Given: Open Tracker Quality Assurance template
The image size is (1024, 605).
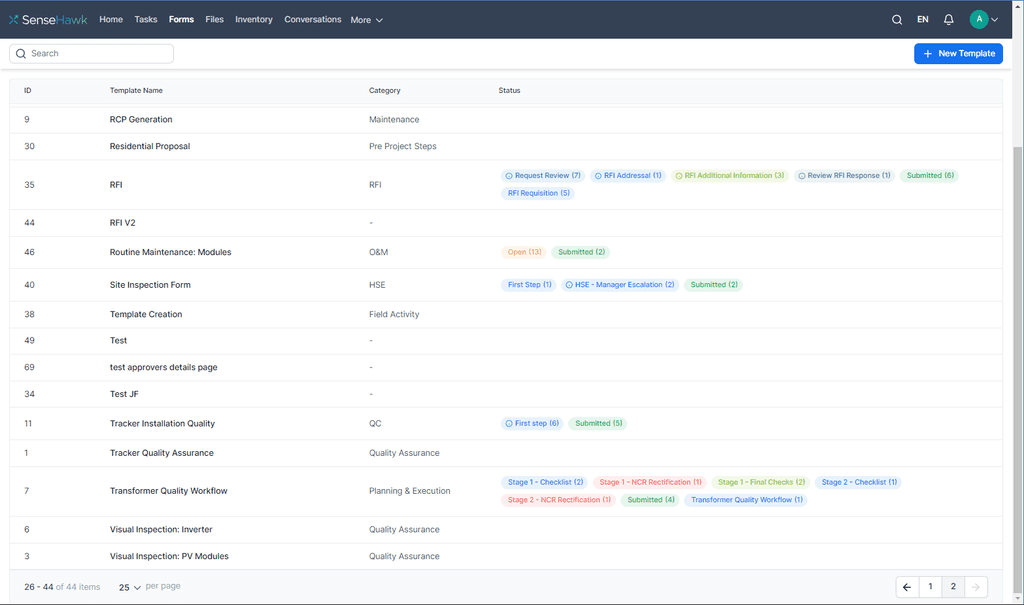Looking at the screenshot, I should [x=161, y=453].
